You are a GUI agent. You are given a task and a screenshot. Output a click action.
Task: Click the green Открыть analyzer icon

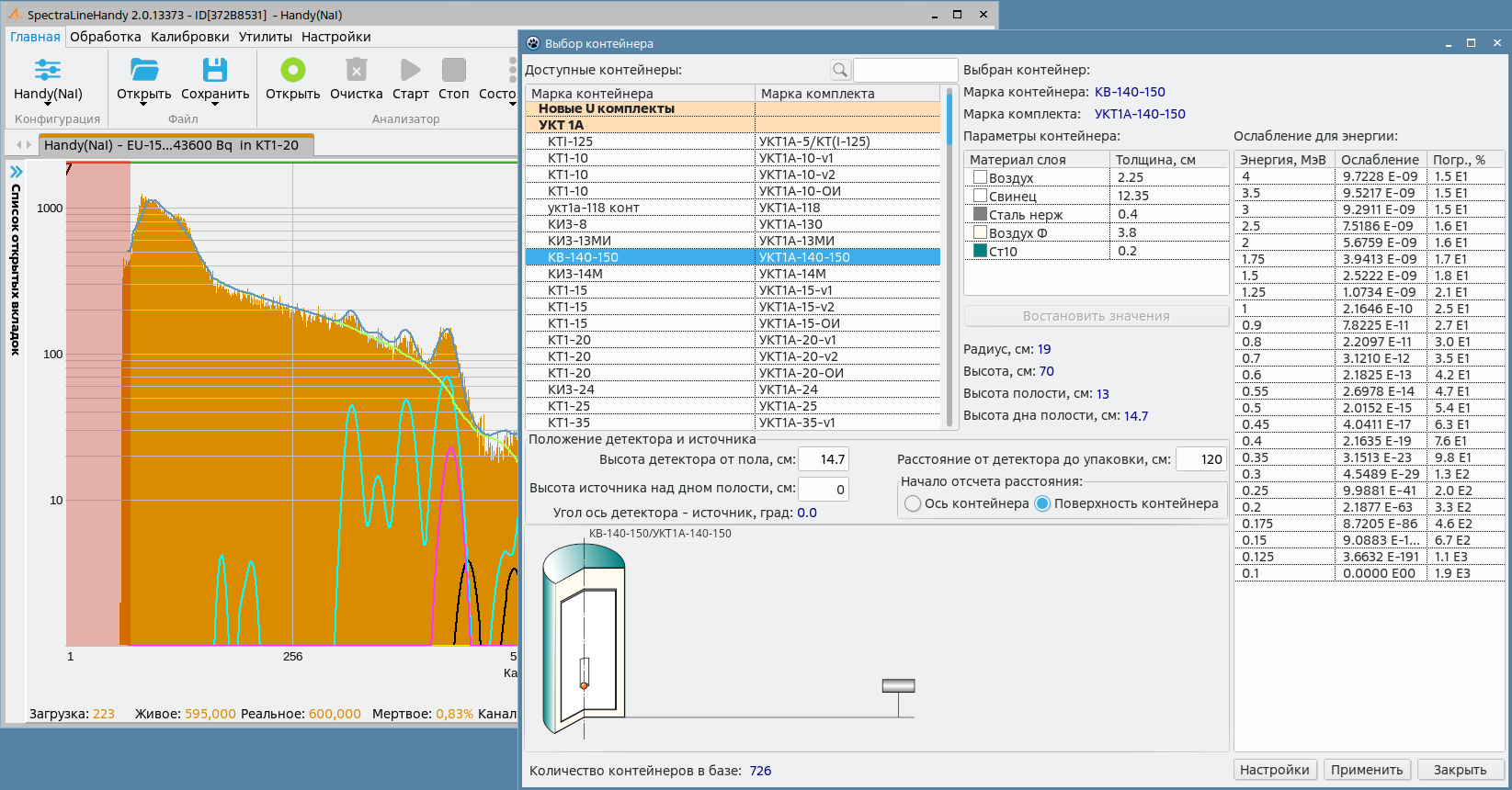coord(292,70)
